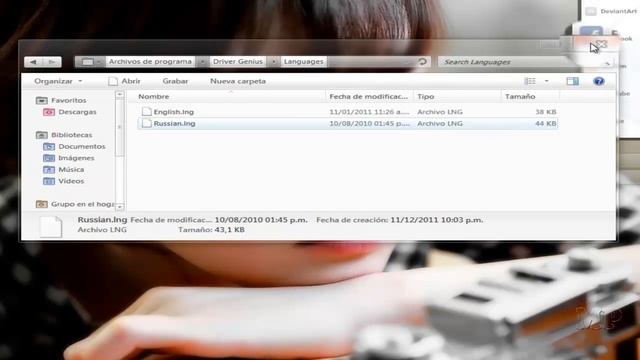Open the help question mark icon

click(598, 81)
